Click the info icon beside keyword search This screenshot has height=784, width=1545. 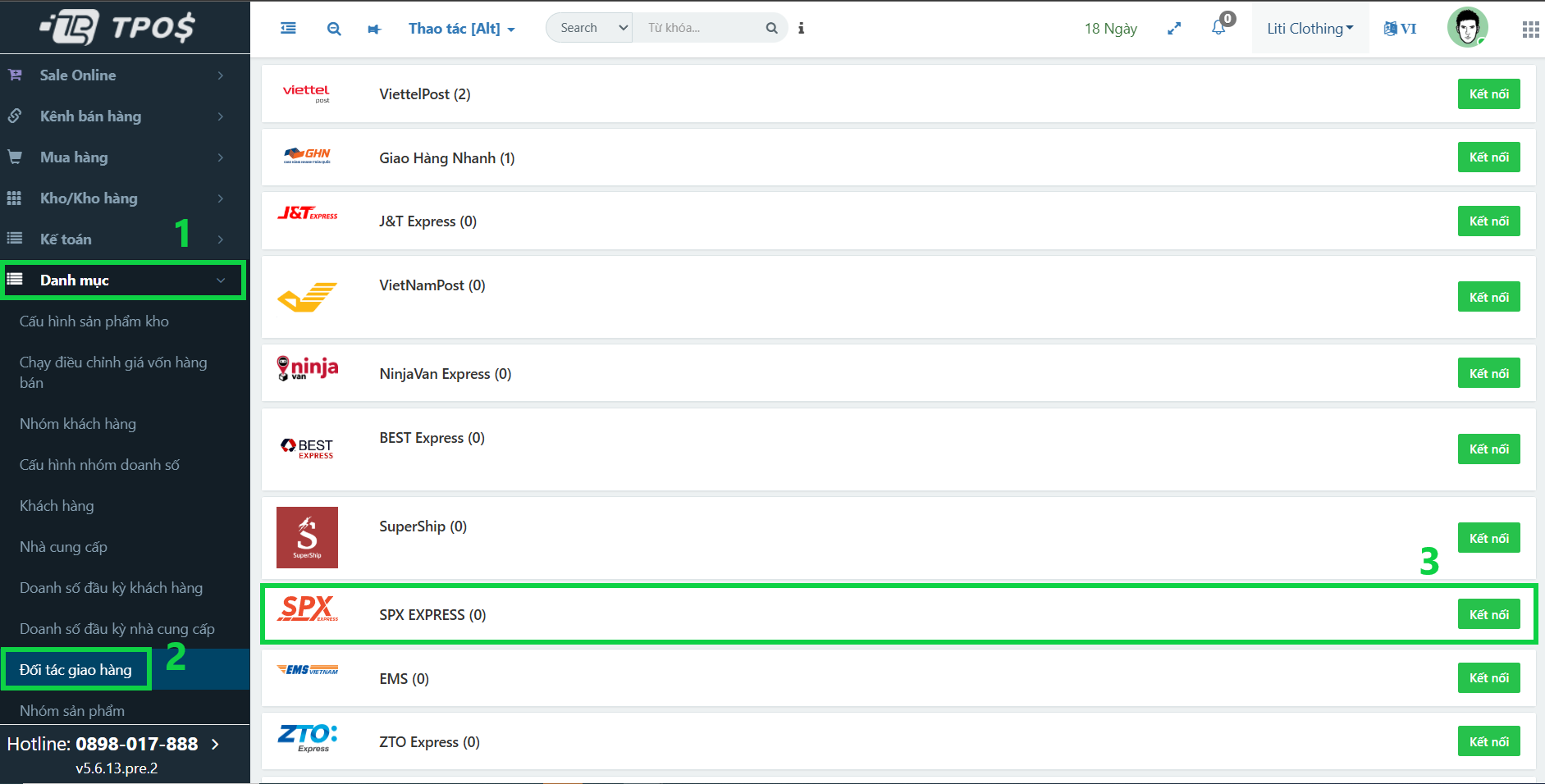pyautogui.click(x=801, y=28)
